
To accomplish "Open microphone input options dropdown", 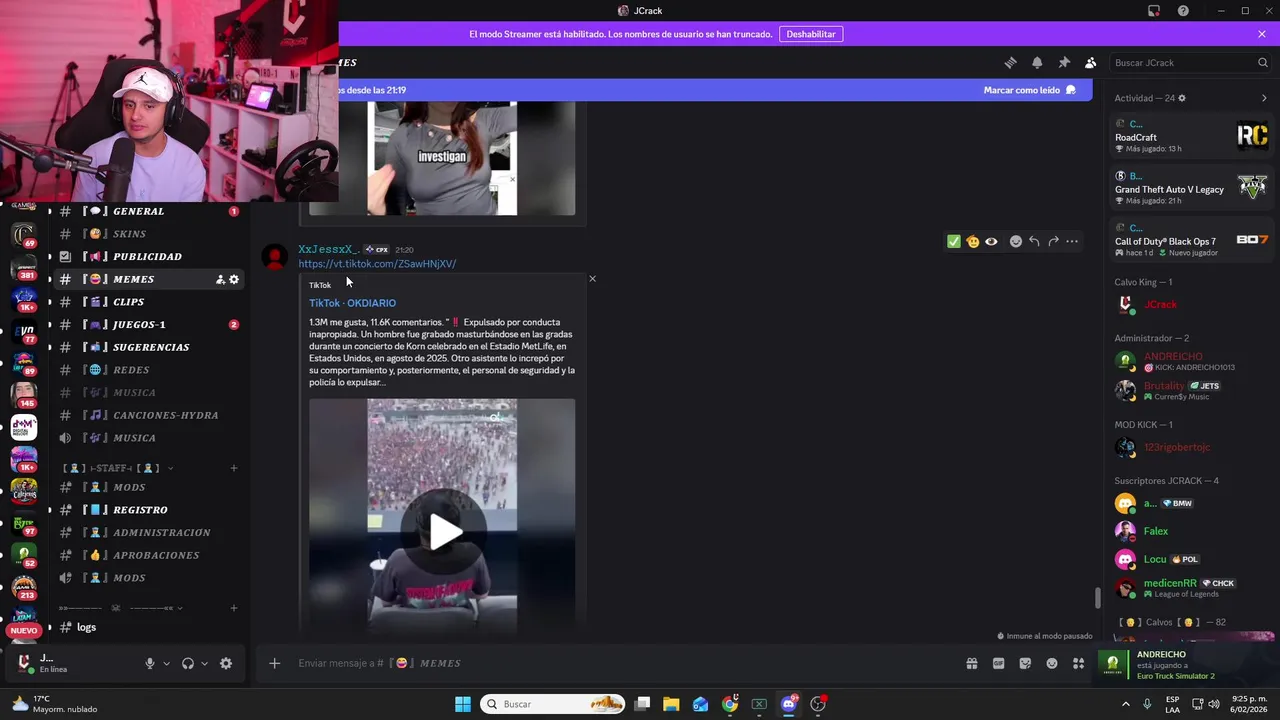I will pos(166,663).
